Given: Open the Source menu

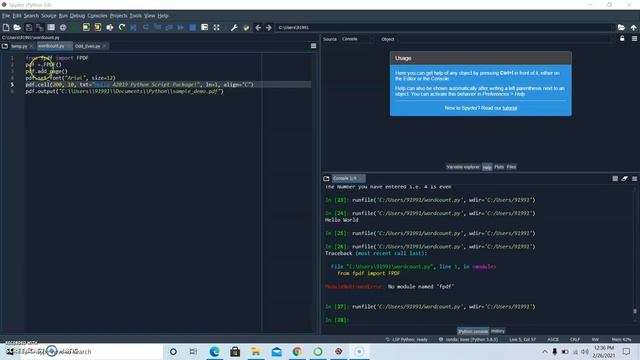Looking at the screenshot, I should (x=49, y=16).
